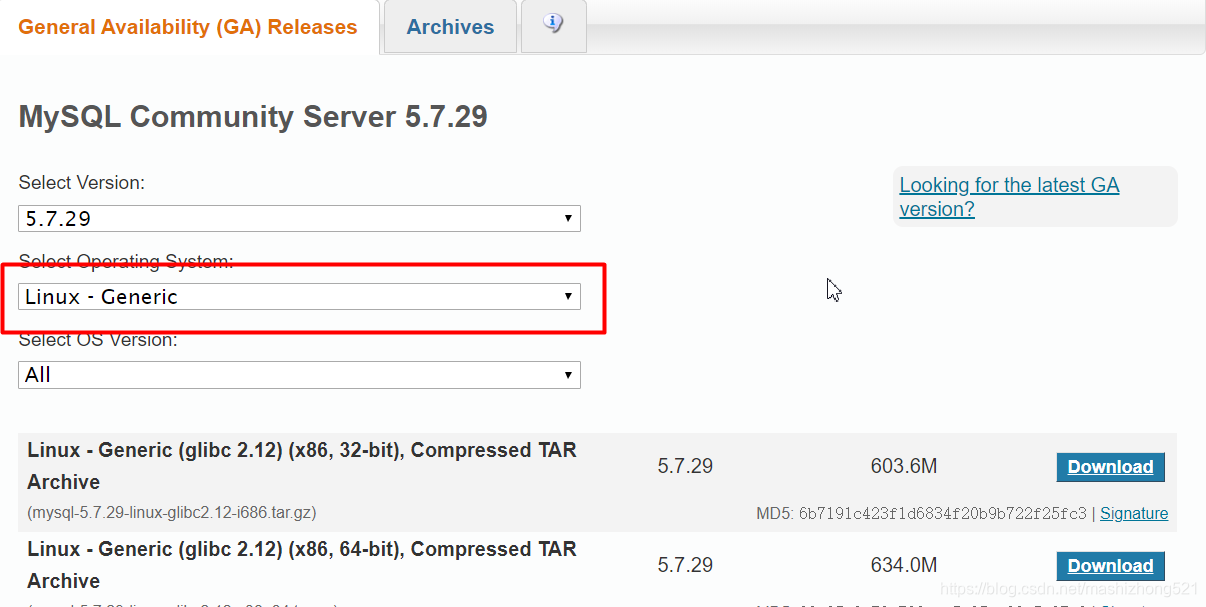Open the Signature link for the 32-bit archive
The image size is (1206, 607).
click(x=1134, y=513)
